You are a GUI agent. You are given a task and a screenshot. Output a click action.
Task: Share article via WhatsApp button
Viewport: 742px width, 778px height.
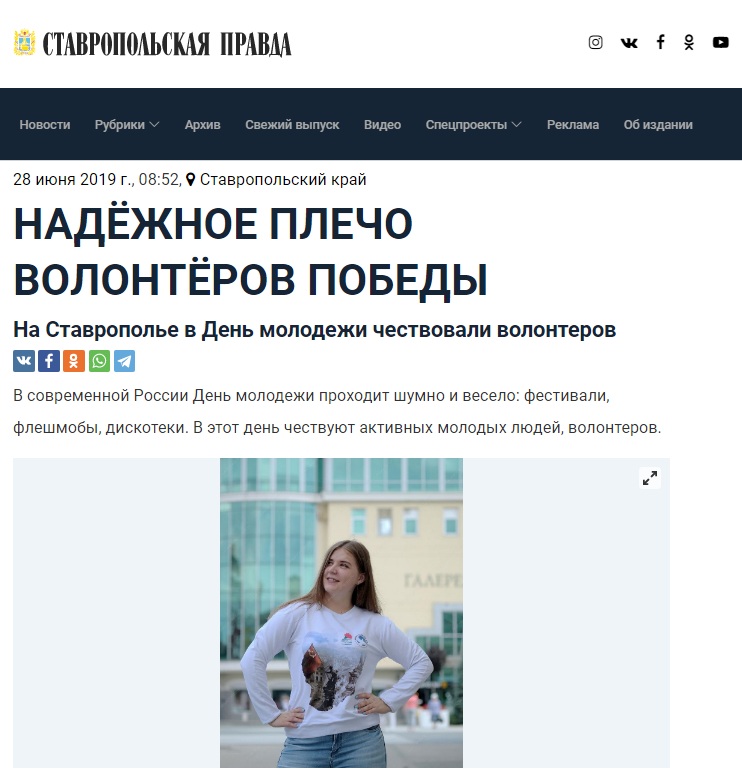coord(99,361)
